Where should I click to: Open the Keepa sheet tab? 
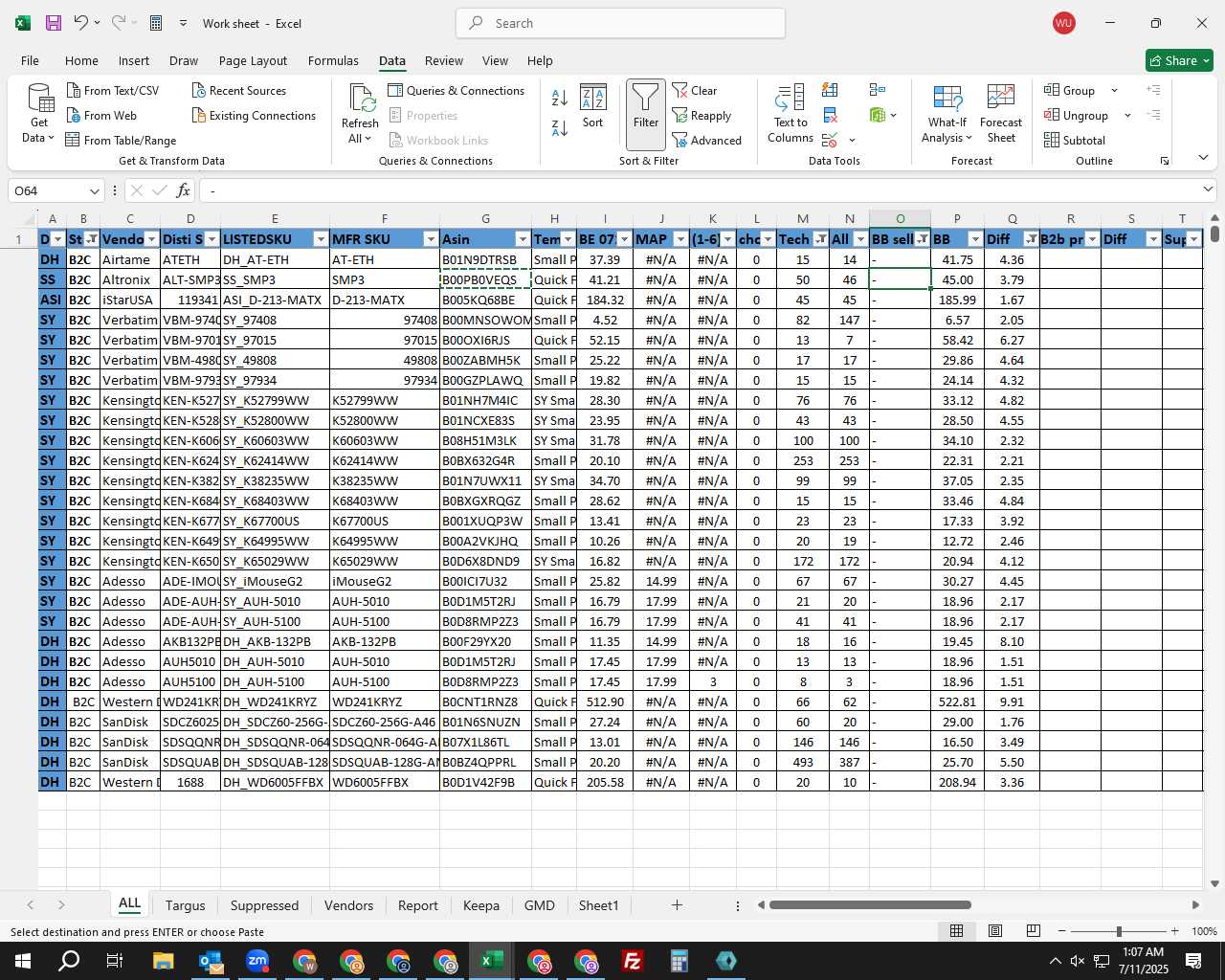[x=481, y=905]
